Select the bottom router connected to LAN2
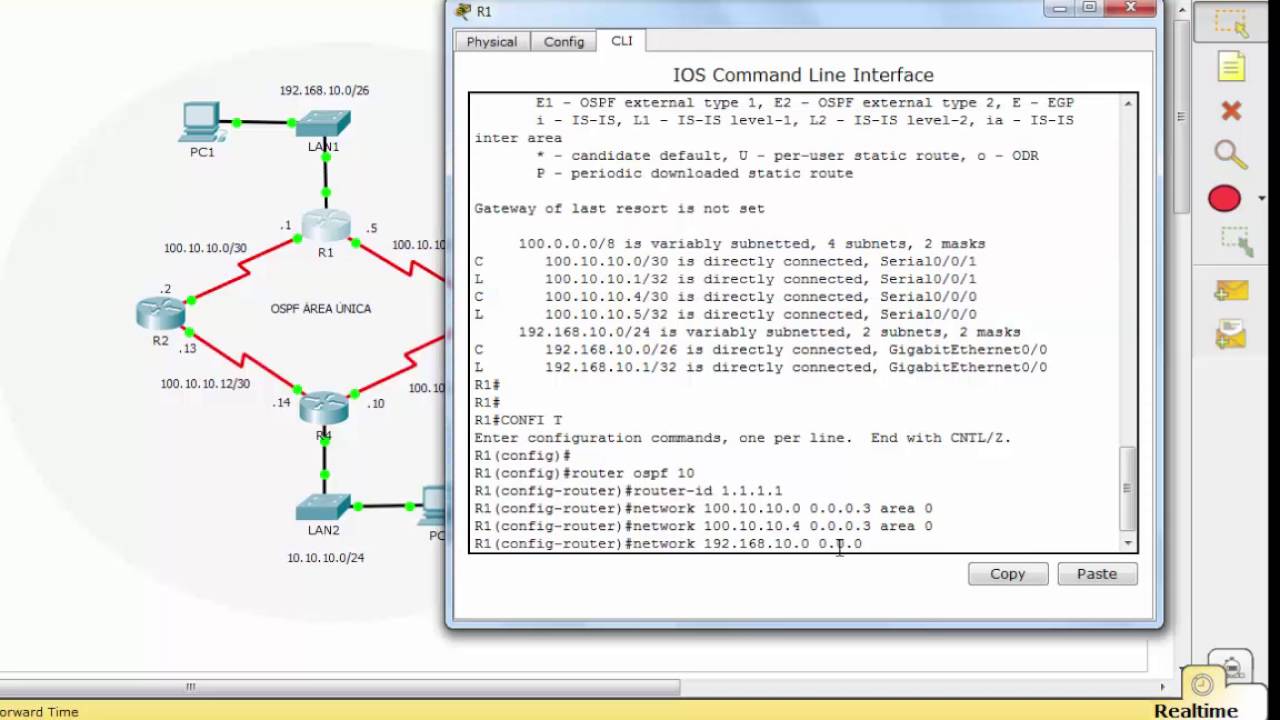Viewport: 1280px width, 720px height. pos(324,407)
